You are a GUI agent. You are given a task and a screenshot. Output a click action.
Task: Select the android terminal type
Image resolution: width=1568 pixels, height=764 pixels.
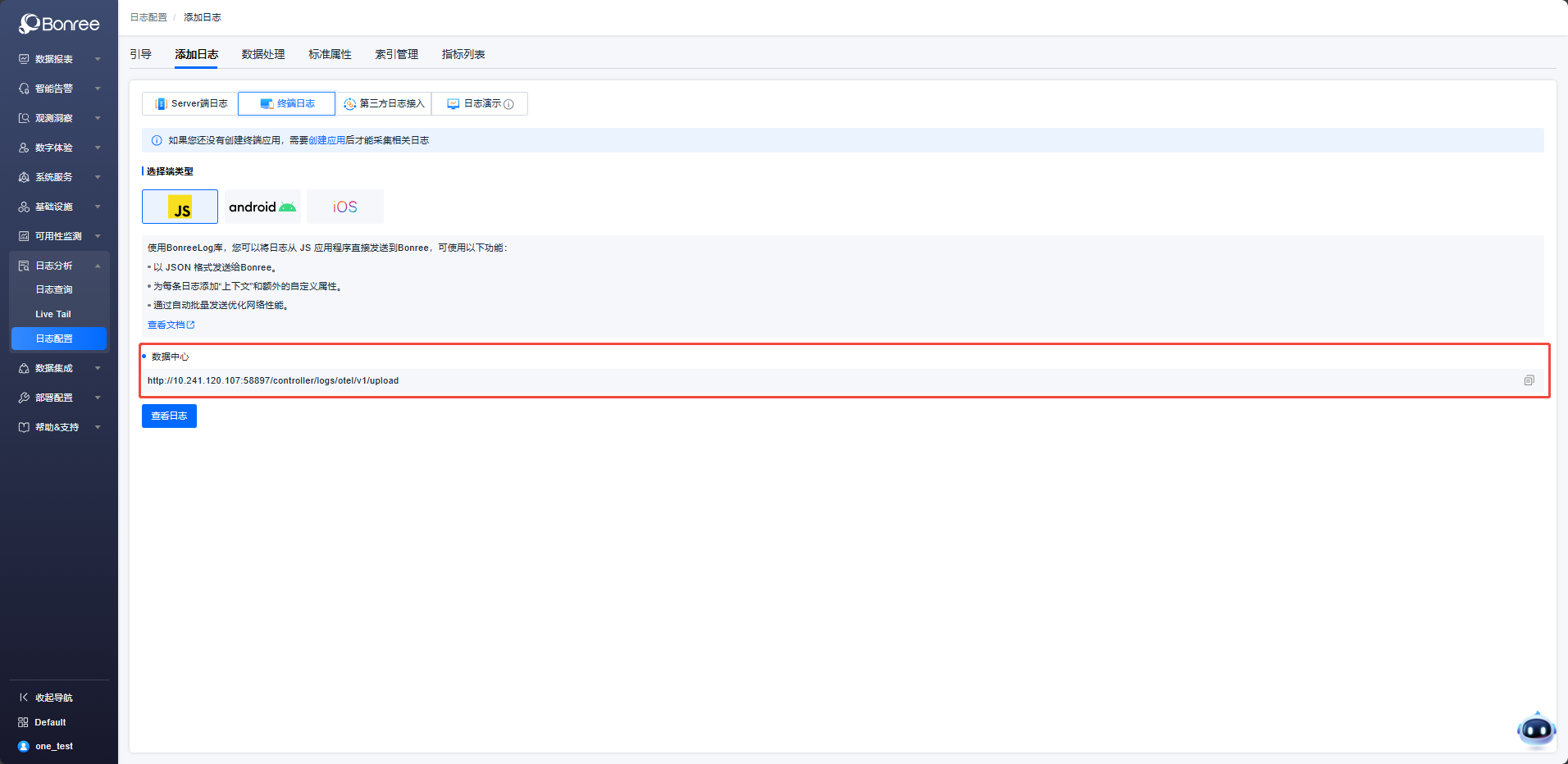[262, 207]
